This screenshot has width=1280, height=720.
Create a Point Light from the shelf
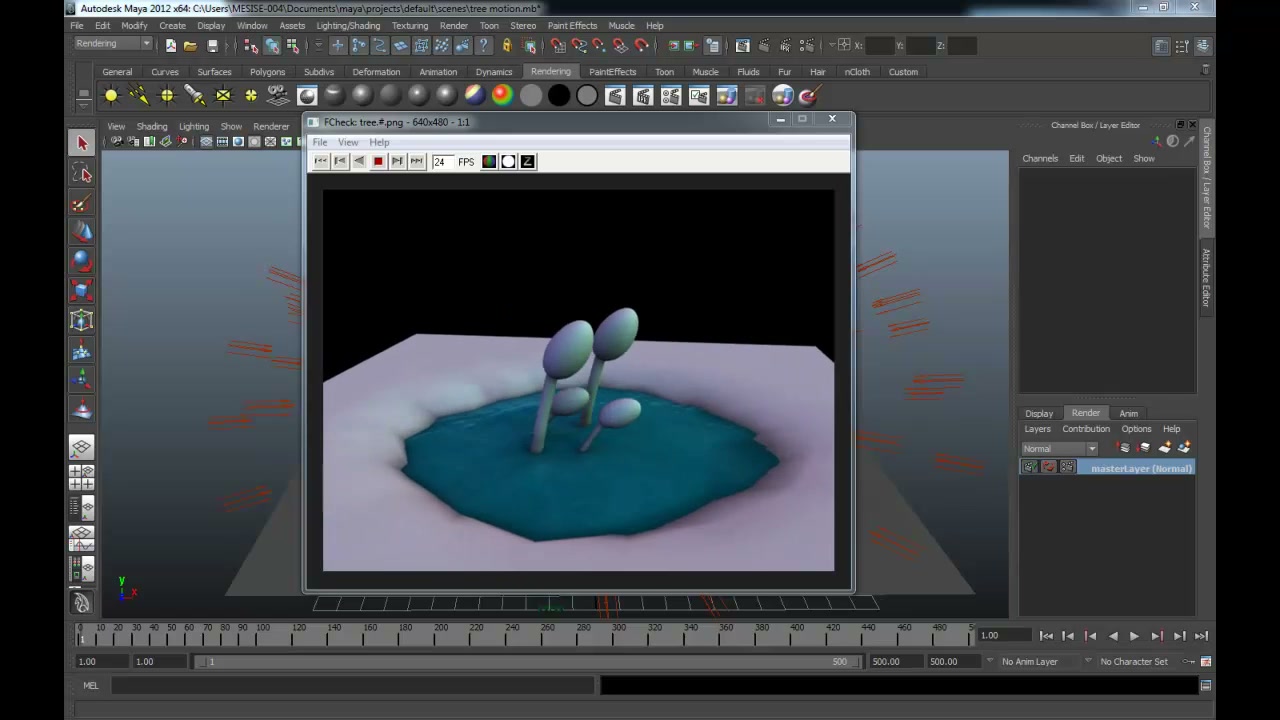click(167, 96)
